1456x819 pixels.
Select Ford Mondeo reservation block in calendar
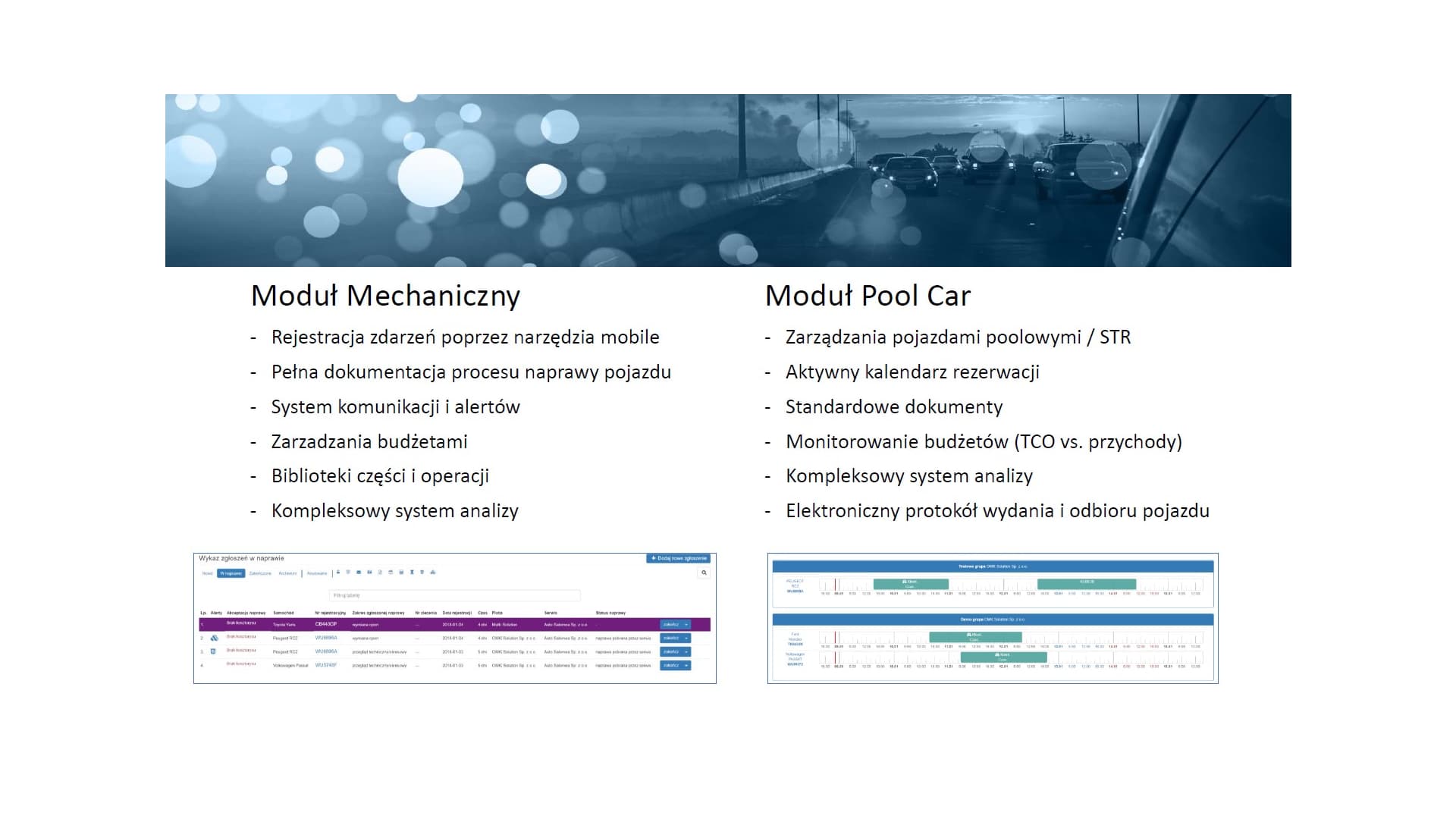click(975, 637)
